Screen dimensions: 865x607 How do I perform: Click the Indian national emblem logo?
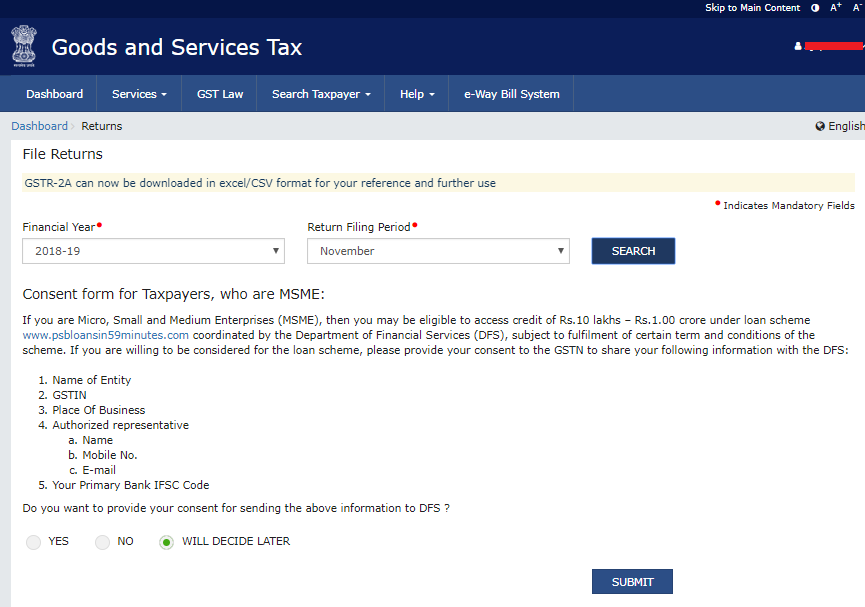[24, 46]
